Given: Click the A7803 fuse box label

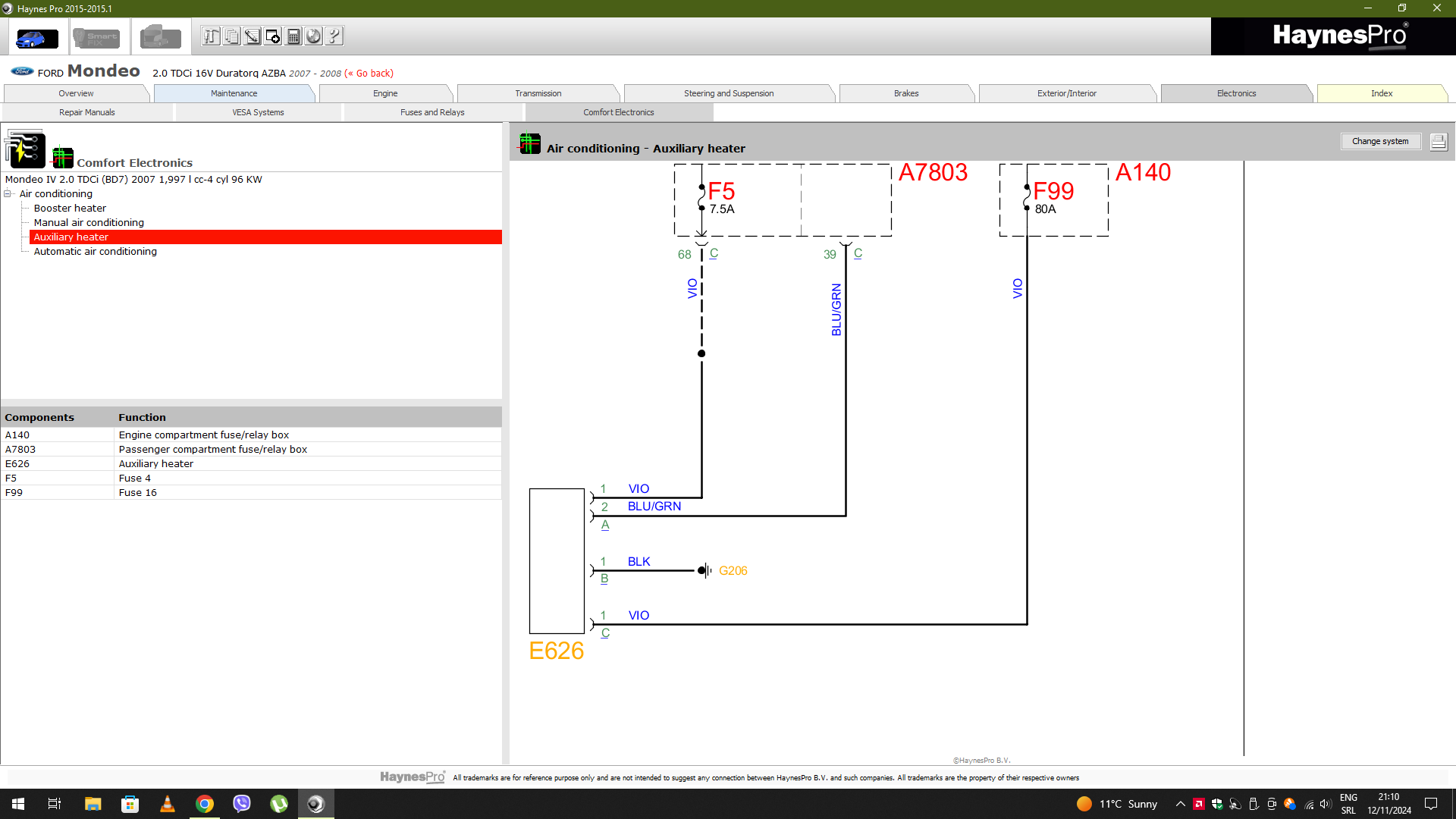Looking at the screenshot, I should pos(933,172).
